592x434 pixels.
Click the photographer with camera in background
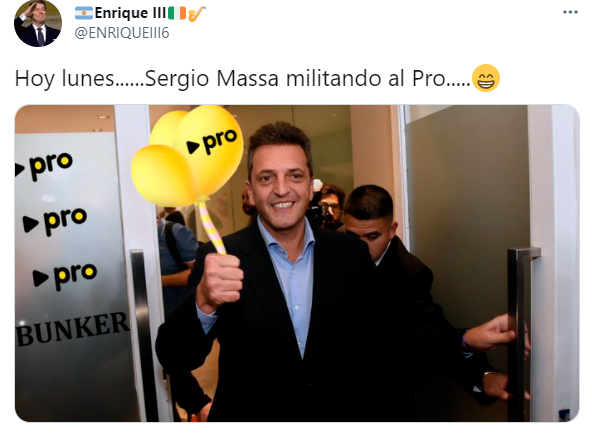pyautogui.click(x=327, y=207)
